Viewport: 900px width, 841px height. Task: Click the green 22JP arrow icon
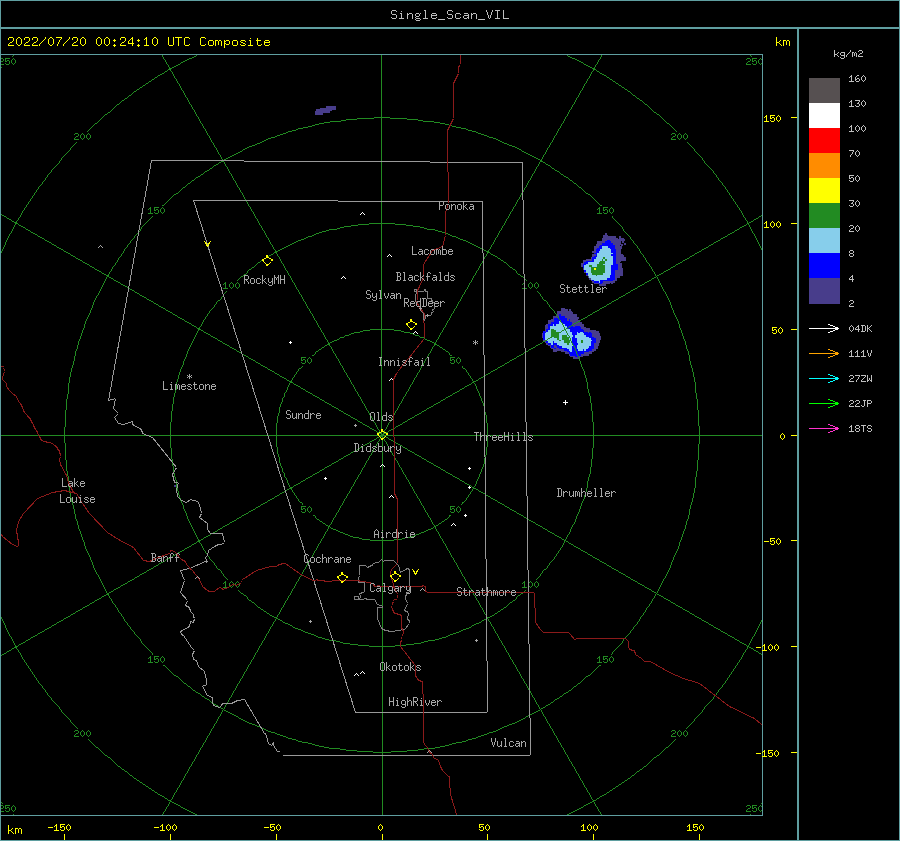click(x=824, y=404)
